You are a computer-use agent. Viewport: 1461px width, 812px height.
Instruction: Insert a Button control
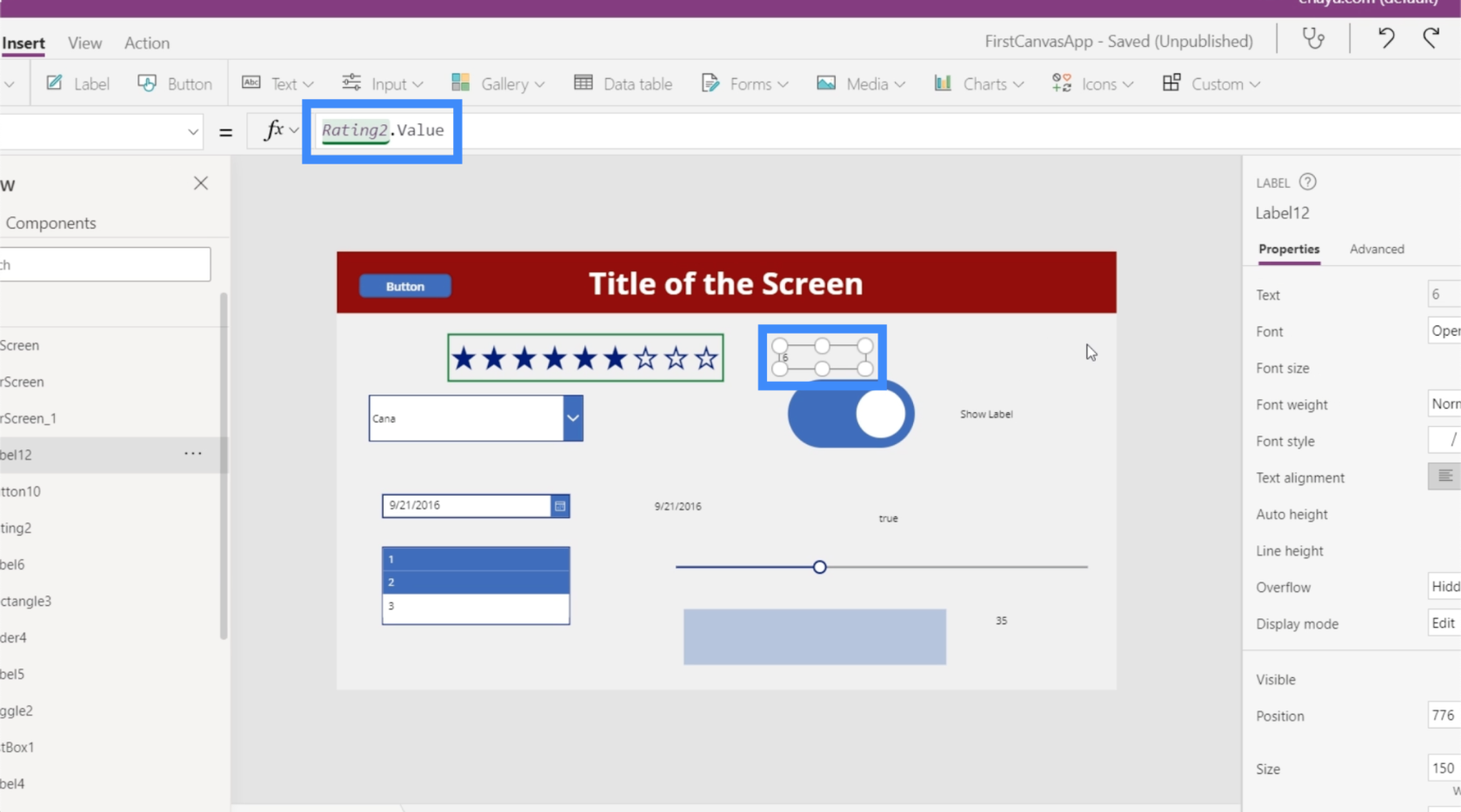[175, 83]
